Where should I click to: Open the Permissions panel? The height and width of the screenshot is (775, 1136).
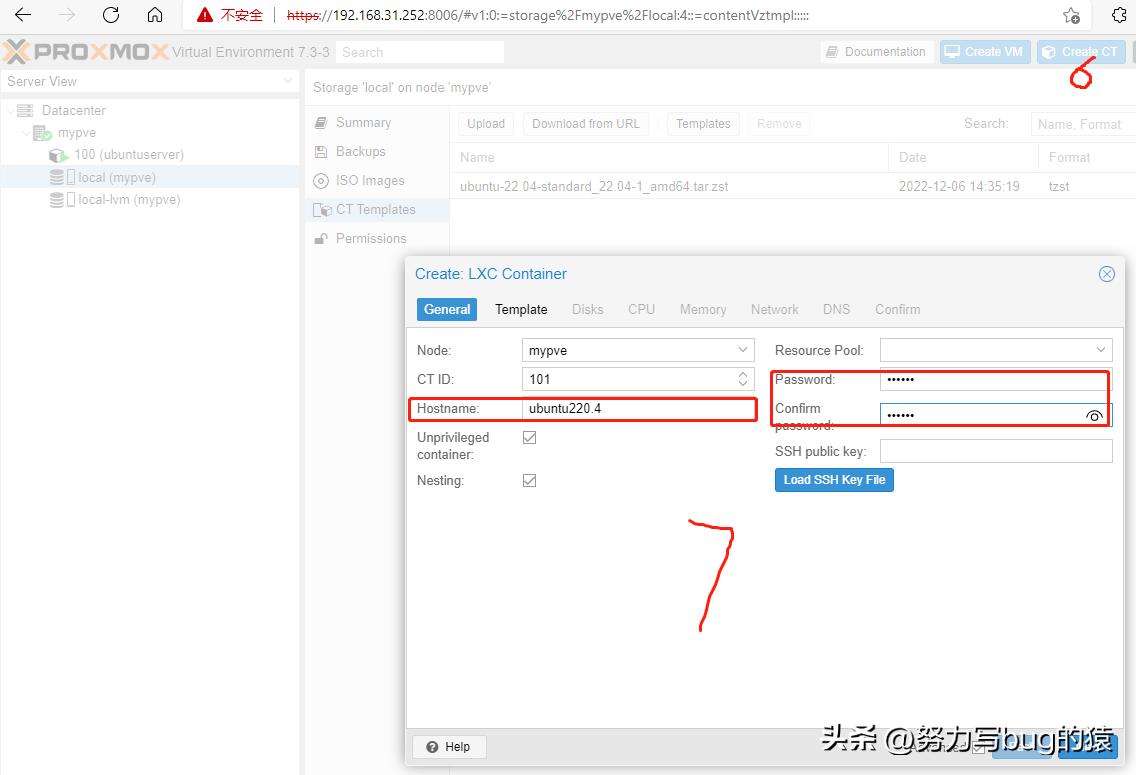372,238
